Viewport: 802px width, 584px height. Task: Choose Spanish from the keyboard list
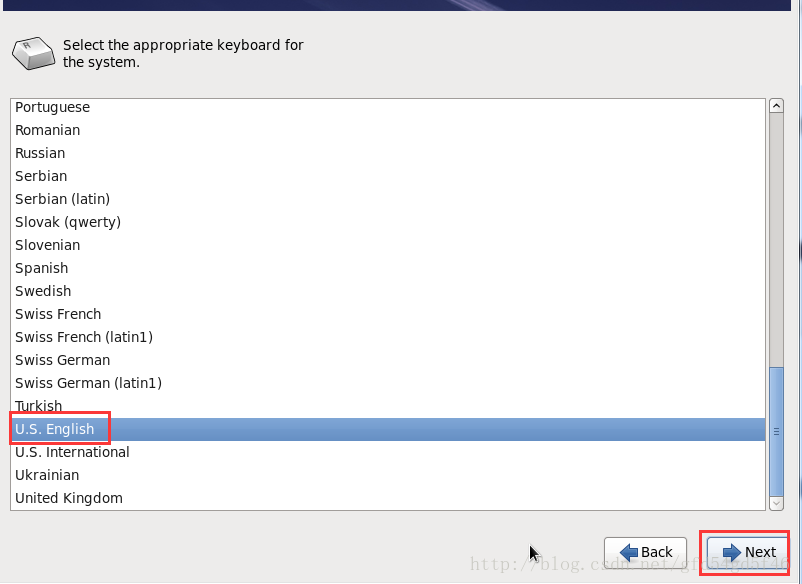pyautogui.click(x=42, y=268)
